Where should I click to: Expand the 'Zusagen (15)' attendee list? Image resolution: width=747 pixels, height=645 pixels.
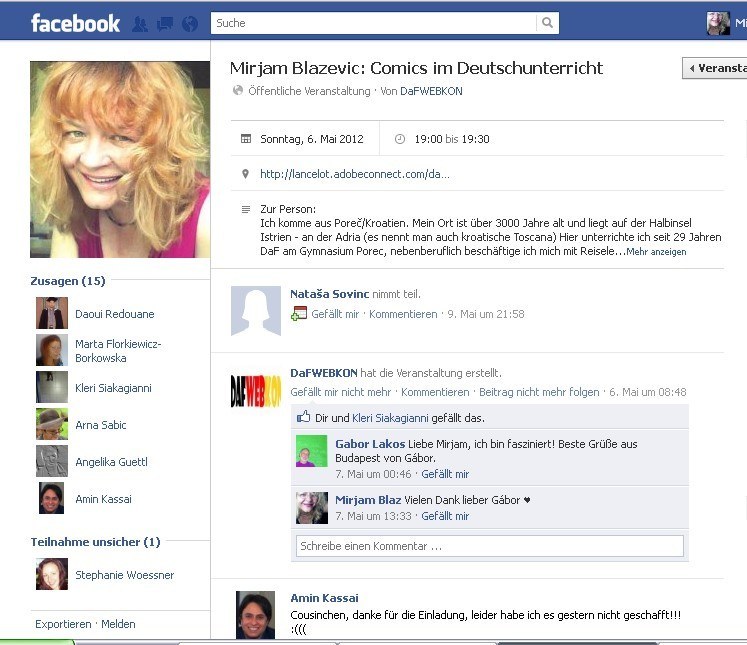pos(67,281)
